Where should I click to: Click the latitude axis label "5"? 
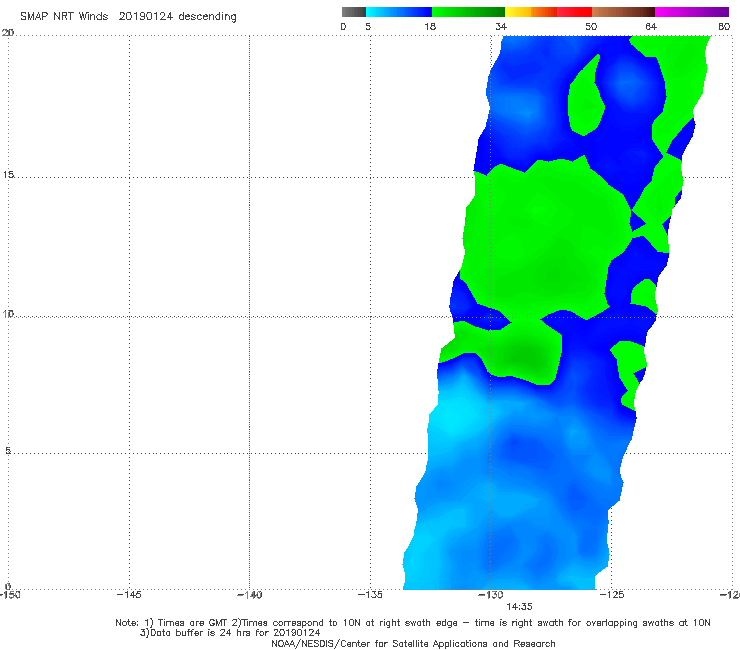click(x=8, y=450)
